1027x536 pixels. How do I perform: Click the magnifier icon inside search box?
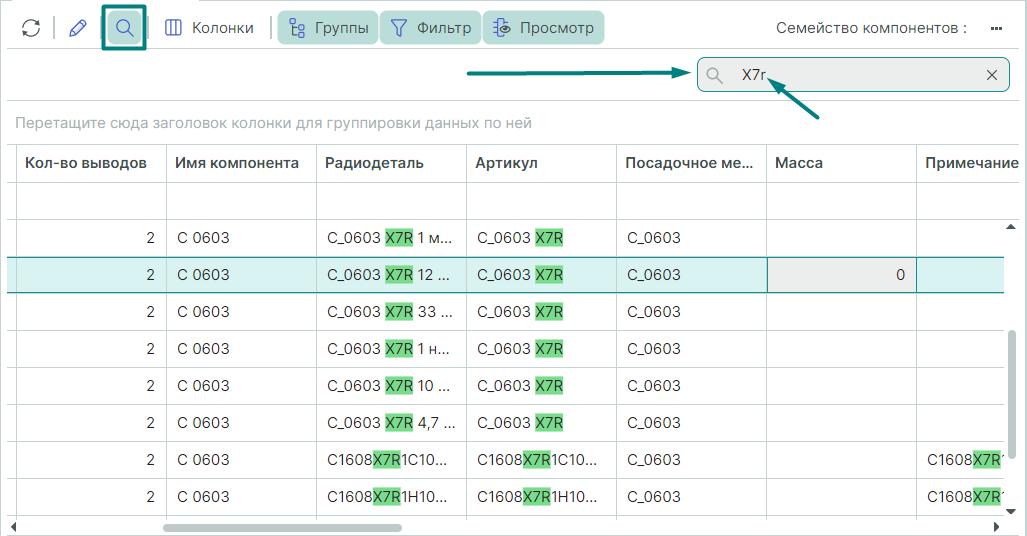pyautogui.click(x=715, y=75)
